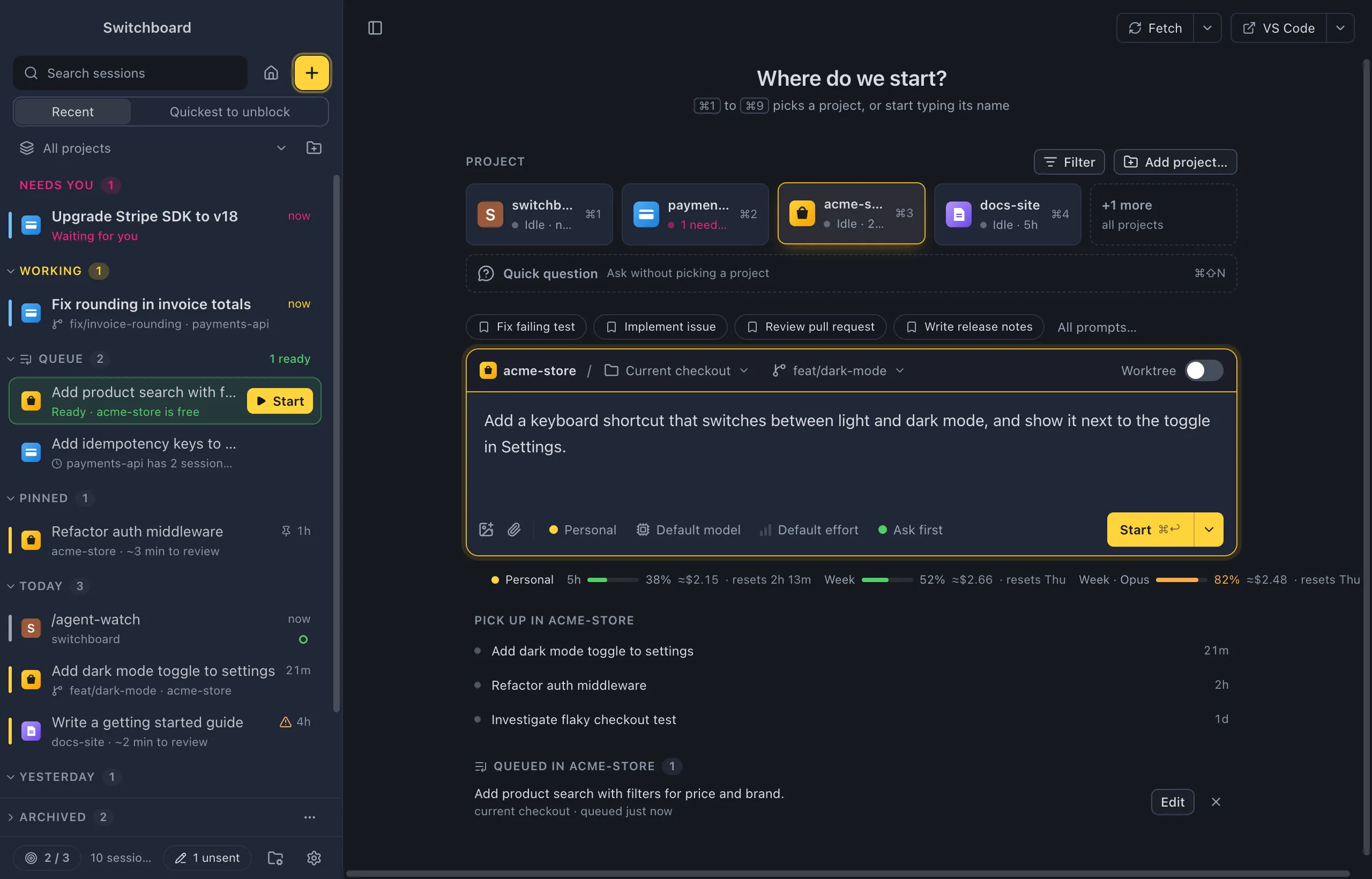Enable the Worktree switch

coord(1204,370)
